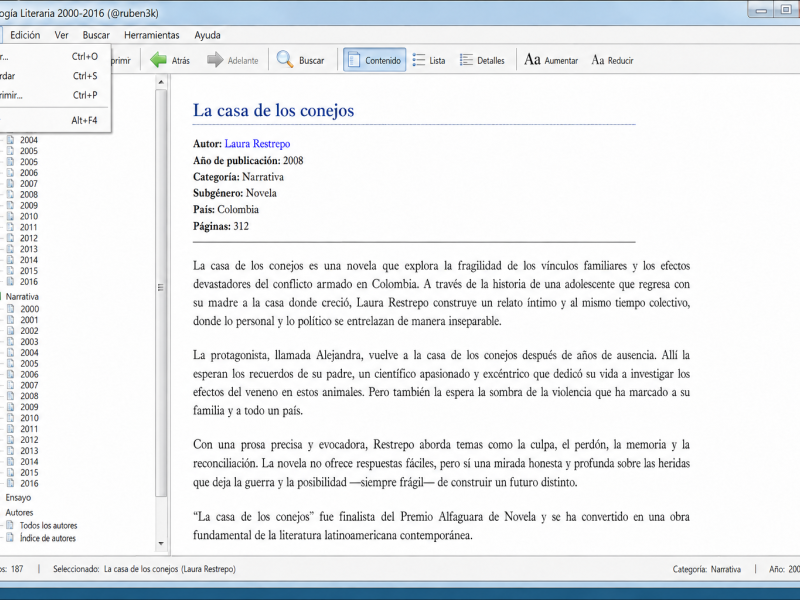Screen dimensions: 800x600
Task: Click page icon of 2011 in section above Narrativa
Action: click(10, 227)
